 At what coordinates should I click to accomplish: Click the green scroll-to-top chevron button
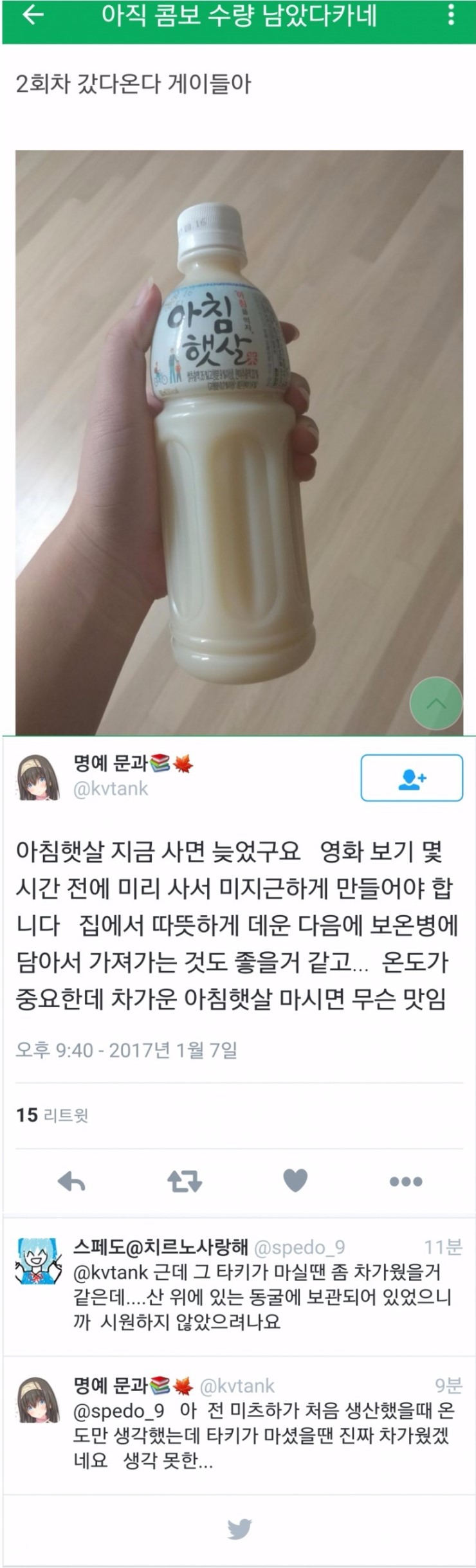[436, 703]
